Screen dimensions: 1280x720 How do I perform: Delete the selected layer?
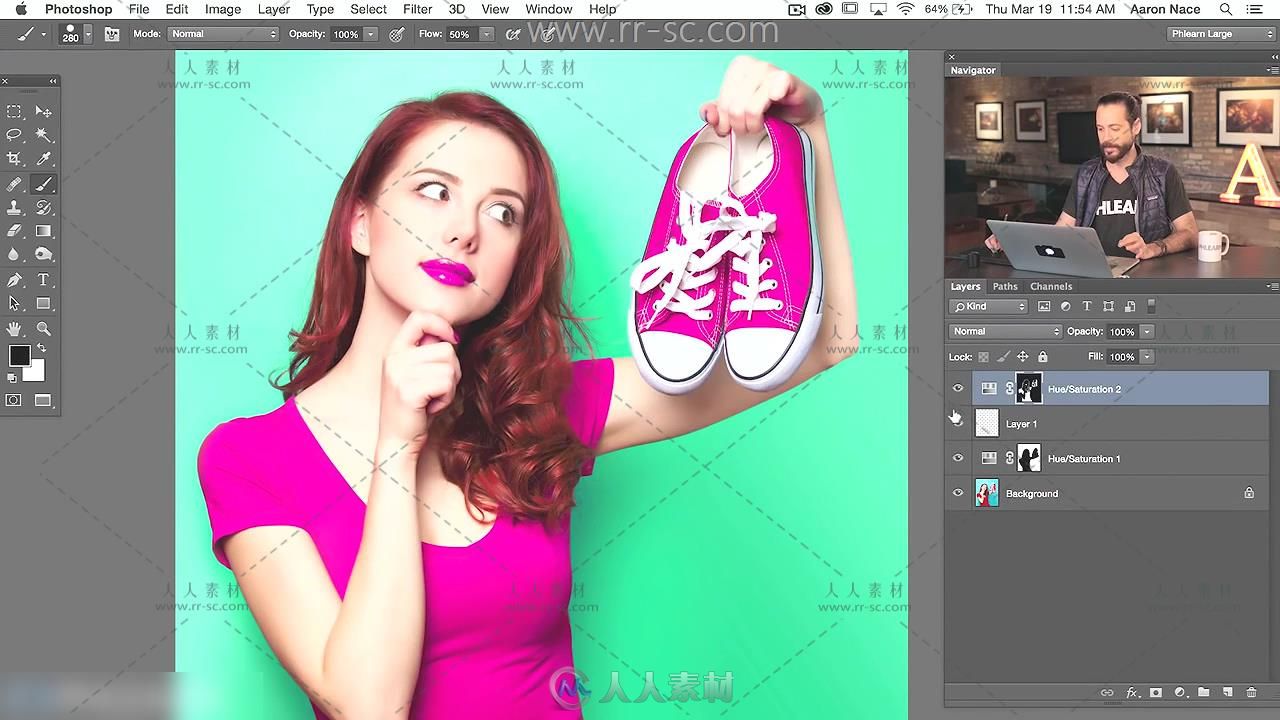point(1252,692)
